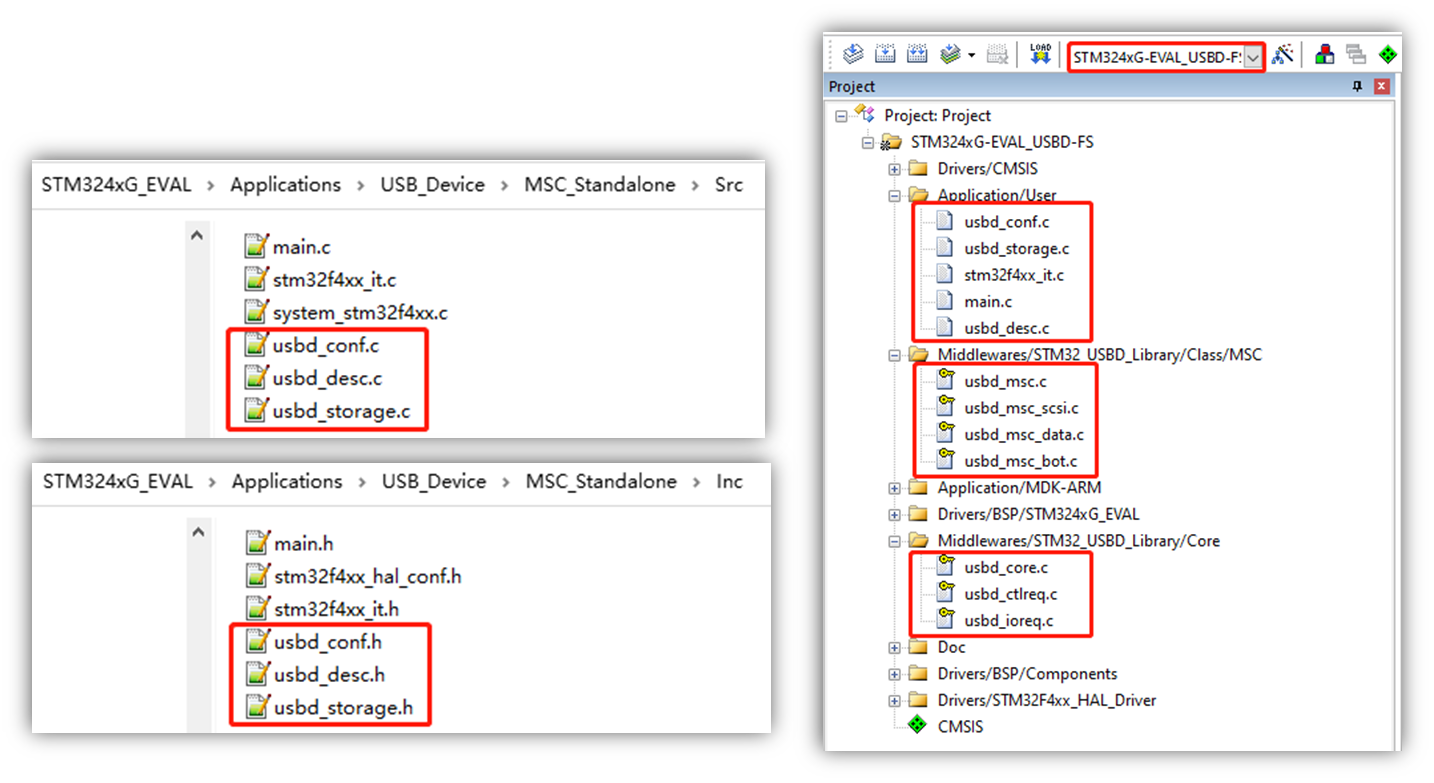Go to STM324xG_EVAL breadcrumb in Inc explorer window
1434x783 pixels.
pos(118,482)
